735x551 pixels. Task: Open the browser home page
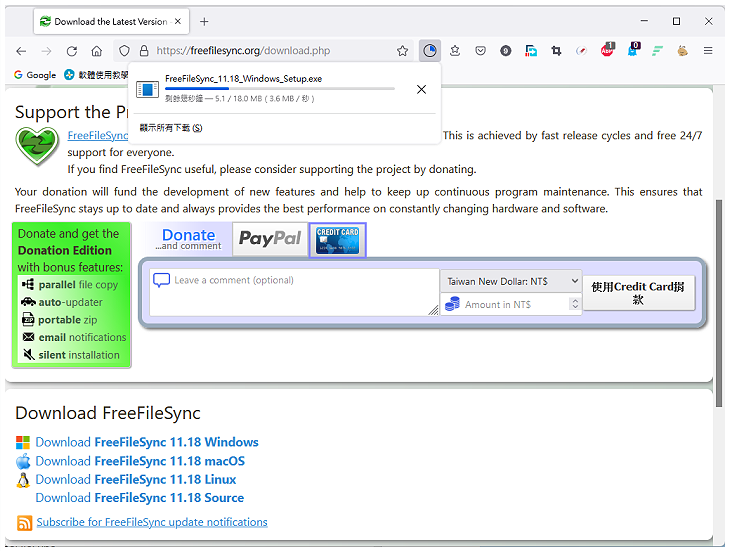[97, 51]
